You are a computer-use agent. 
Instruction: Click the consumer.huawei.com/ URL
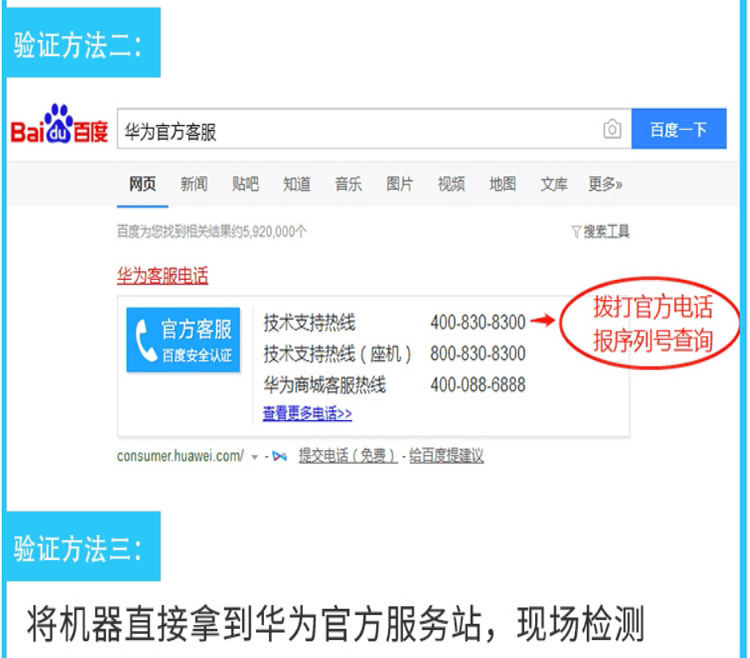[x=180, y=456]
